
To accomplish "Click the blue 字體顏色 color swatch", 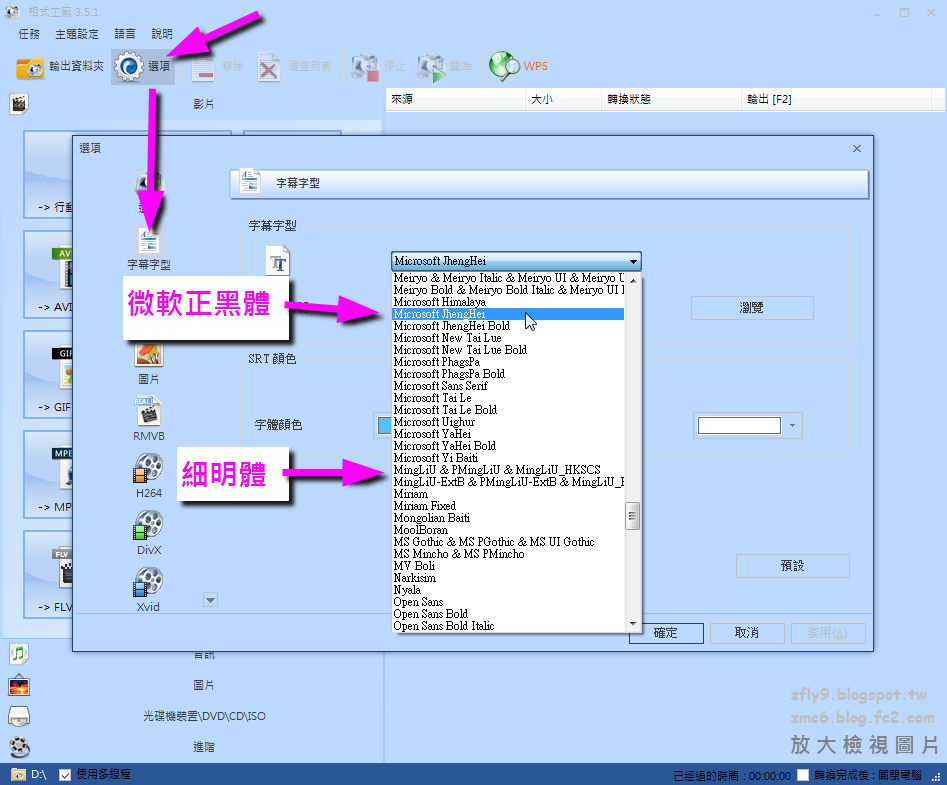I will pos(384,426).
